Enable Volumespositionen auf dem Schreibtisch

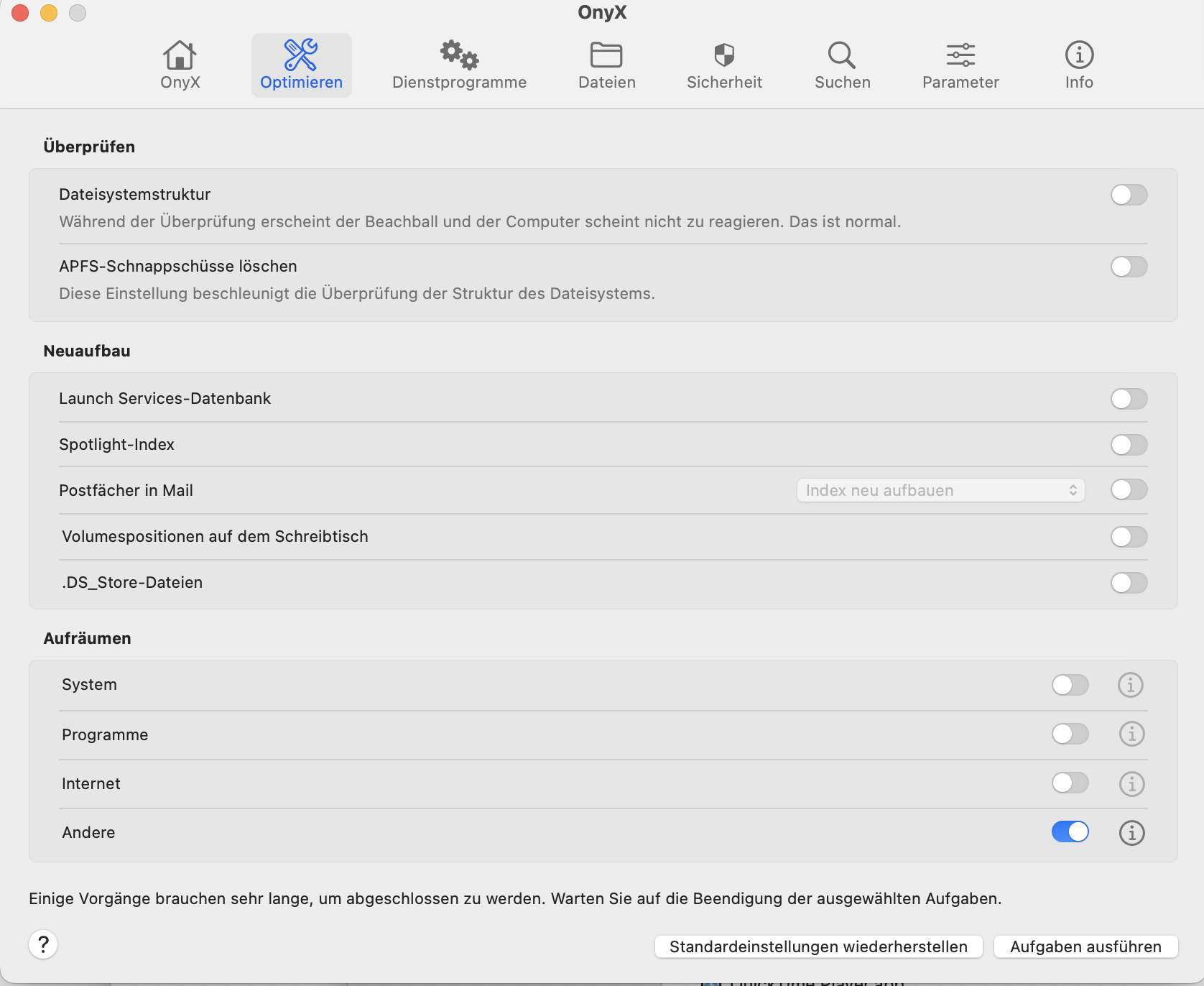coord(1129,537)
